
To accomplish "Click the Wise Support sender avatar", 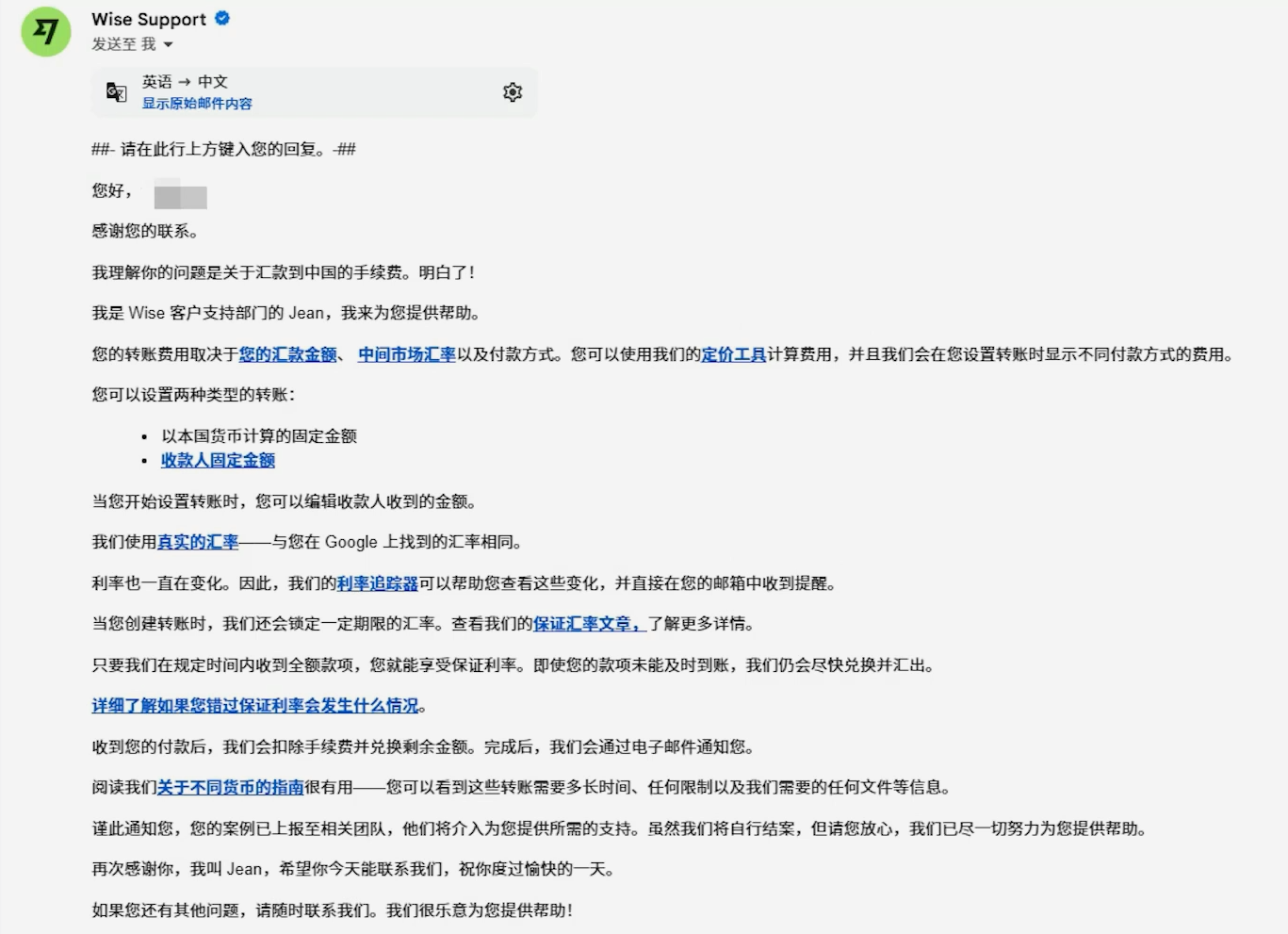I will pos(46,32).
